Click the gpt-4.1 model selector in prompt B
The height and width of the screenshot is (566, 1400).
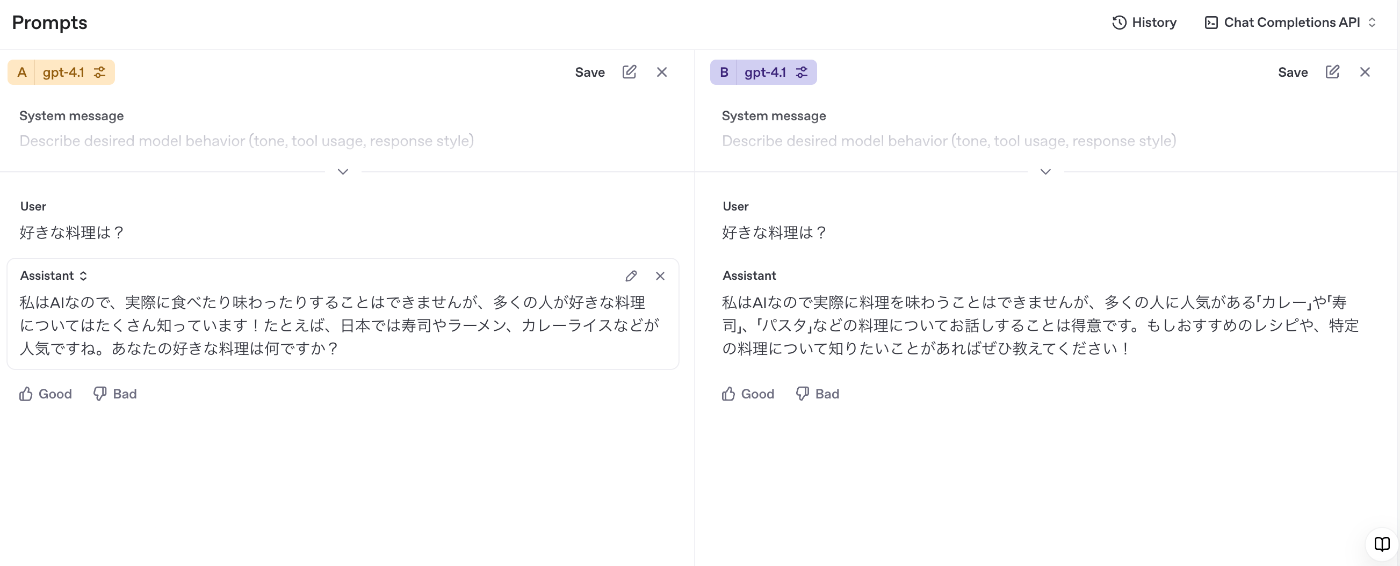(x=766, y=72)
